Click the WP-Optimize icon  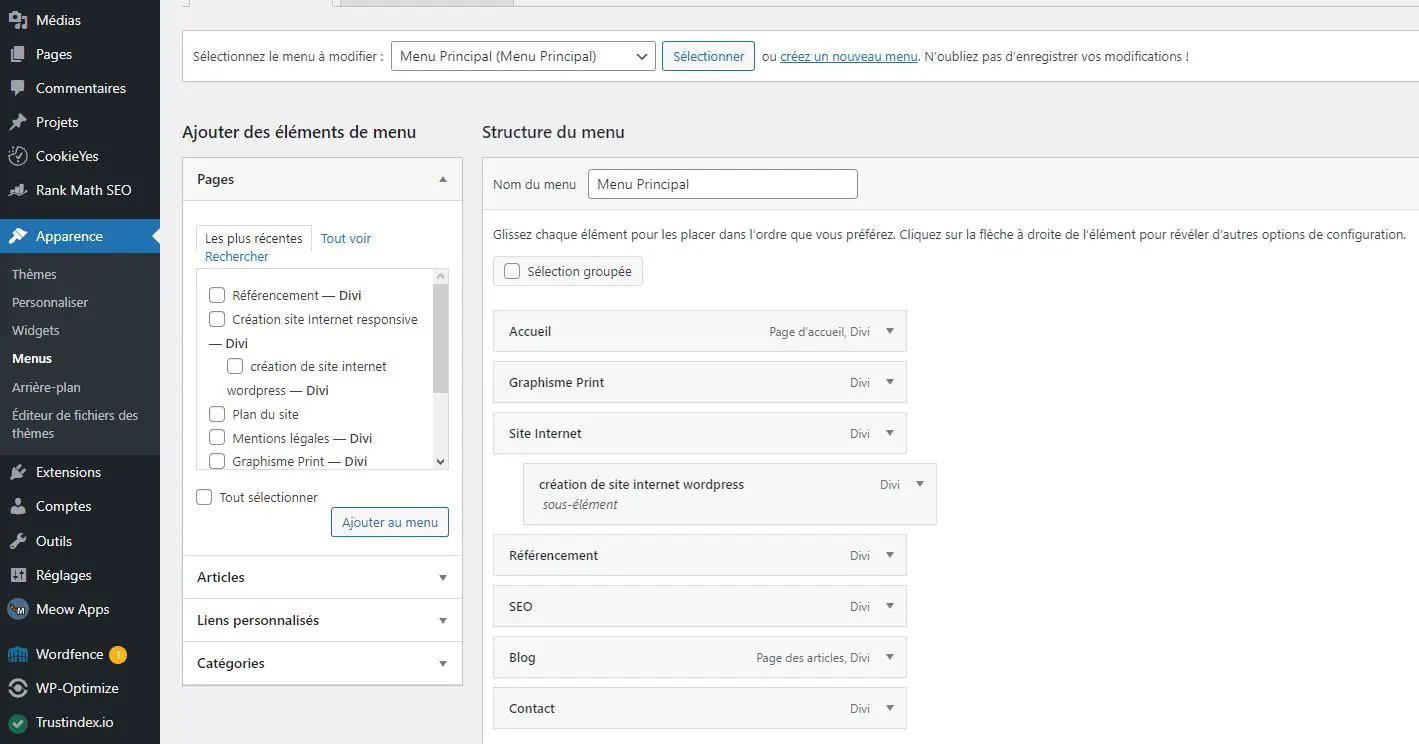[18, 688]
